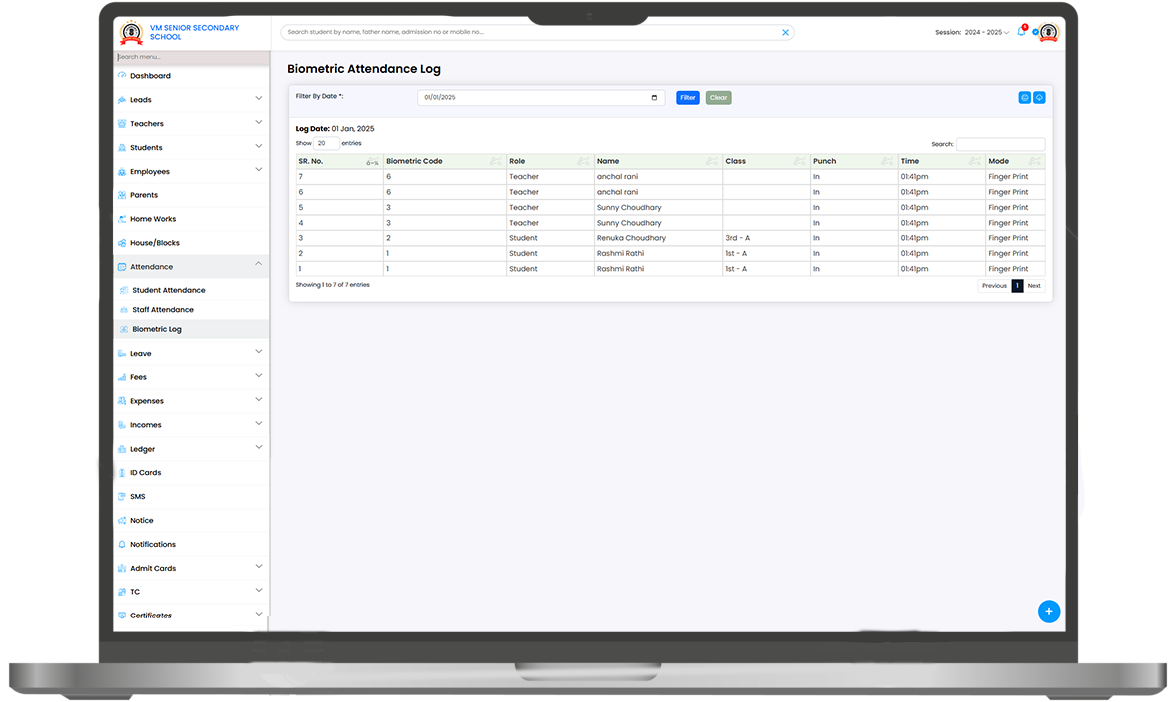
Task: Click the table Search input field
Action: tap(999, 144)
